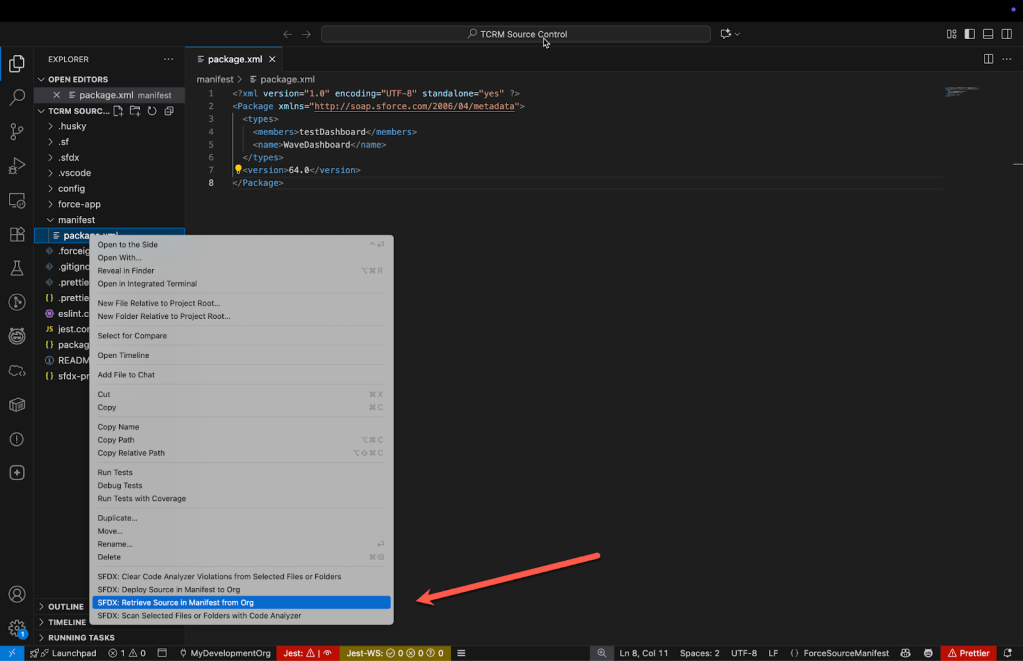Viewport: 1023px width, 661px height.
Task: Toggle the secondary side bar layout button
Action: pyautogui.click(x=1005, y=34)
